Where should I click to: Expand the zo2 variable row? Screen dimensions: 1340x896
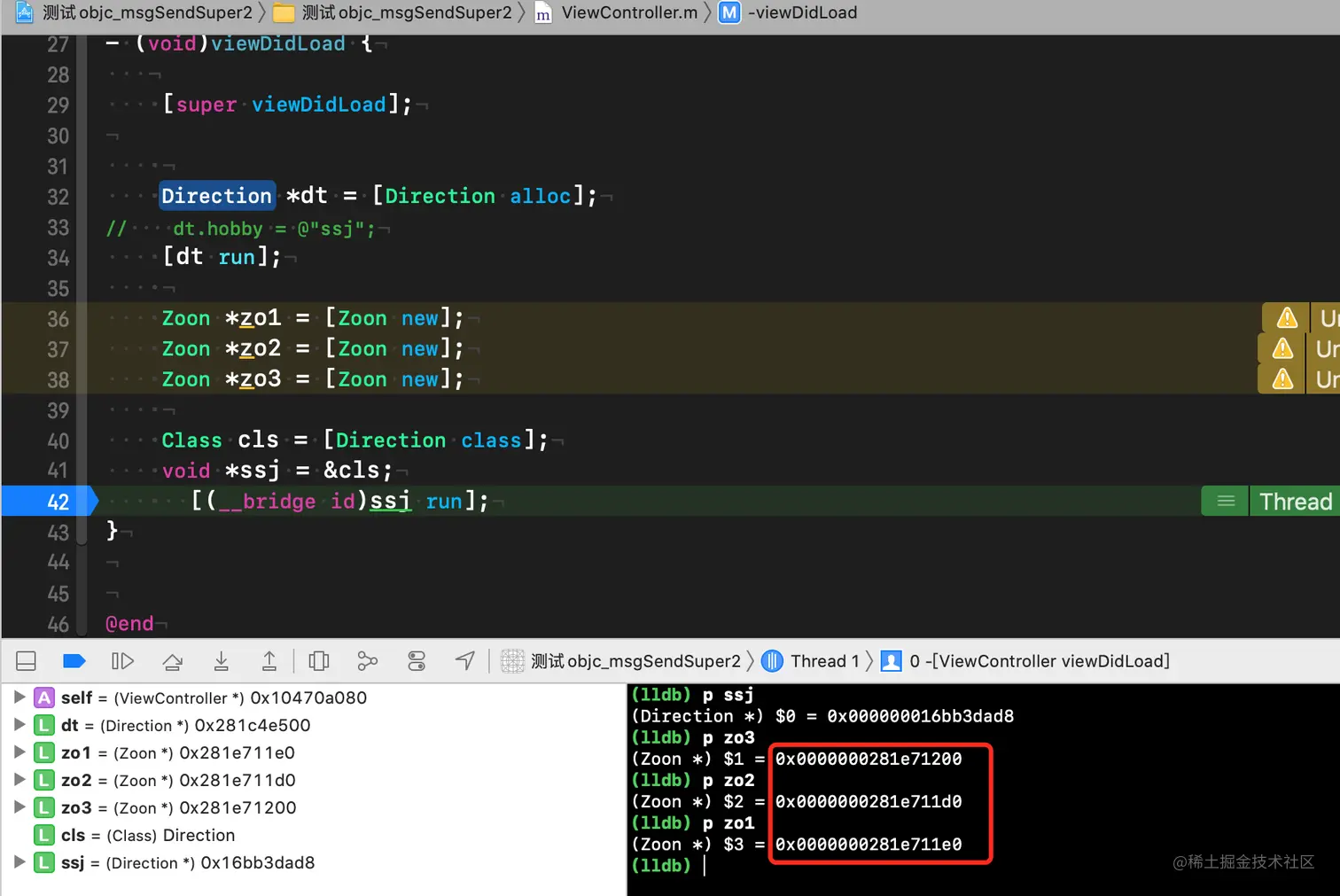pyautogui.click(x=19, y=780)
